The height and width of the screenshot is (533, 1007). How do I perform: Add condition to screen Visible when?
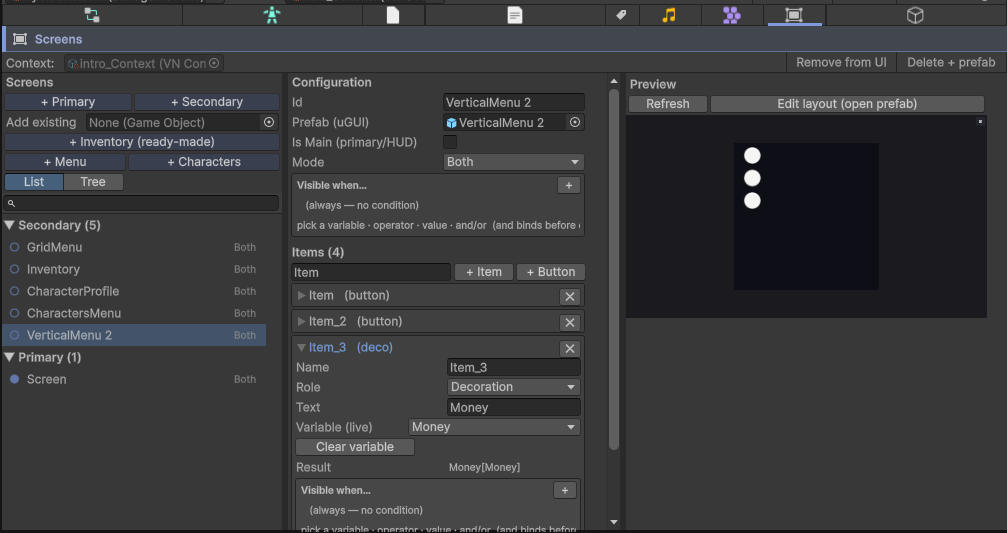(568, 186)
